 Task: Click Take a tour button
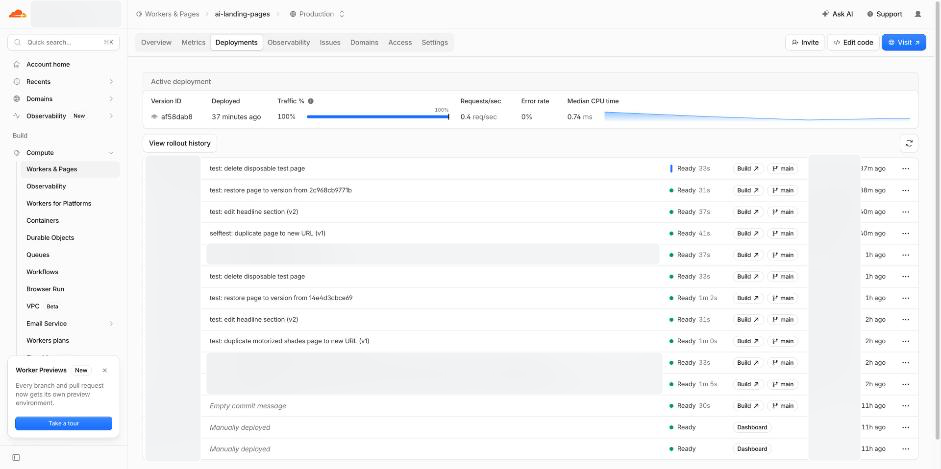(64, 423)
